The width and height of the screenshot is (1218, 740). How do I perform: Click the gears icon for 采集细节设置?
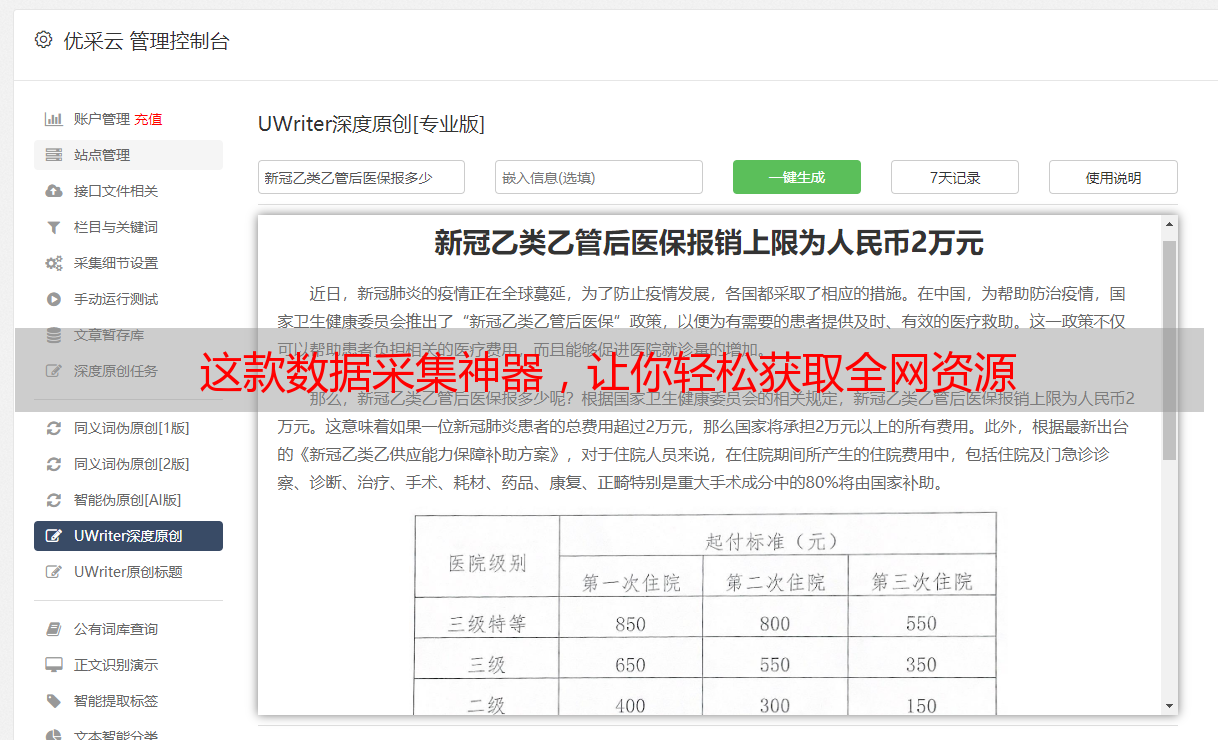click(x=53, y=263)
